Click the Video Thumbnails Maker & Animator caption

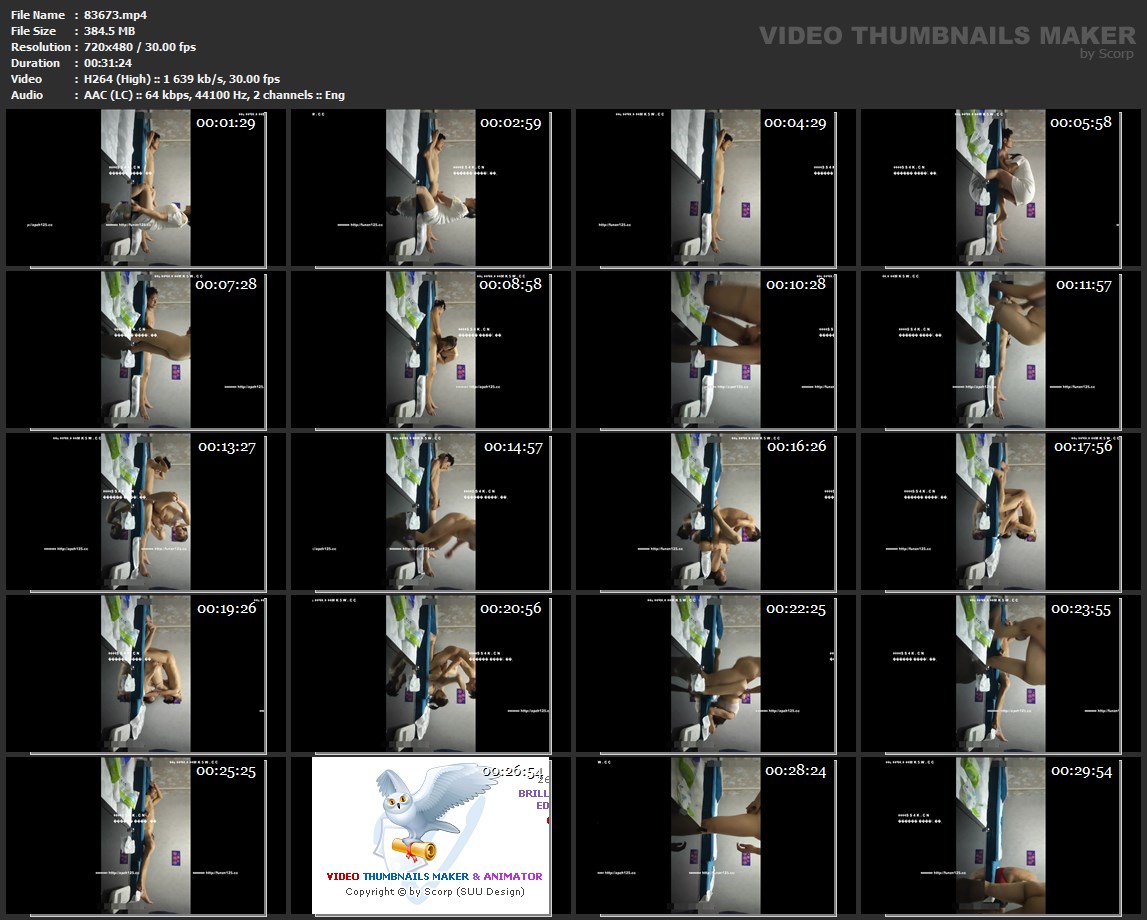[435, 876]
